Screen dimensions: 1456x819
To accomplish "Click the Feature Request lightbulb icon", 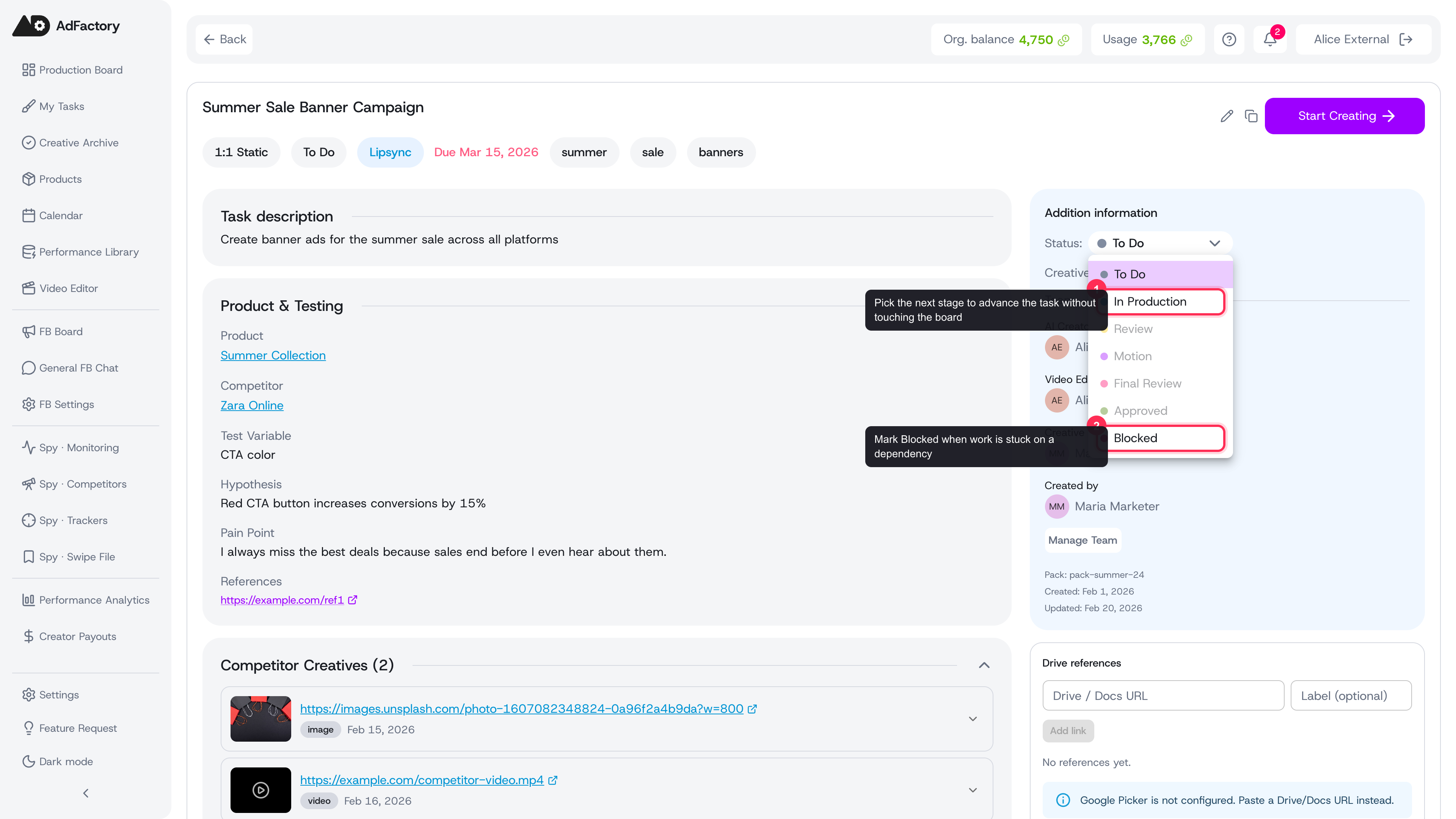I will (x=29, y=728).
